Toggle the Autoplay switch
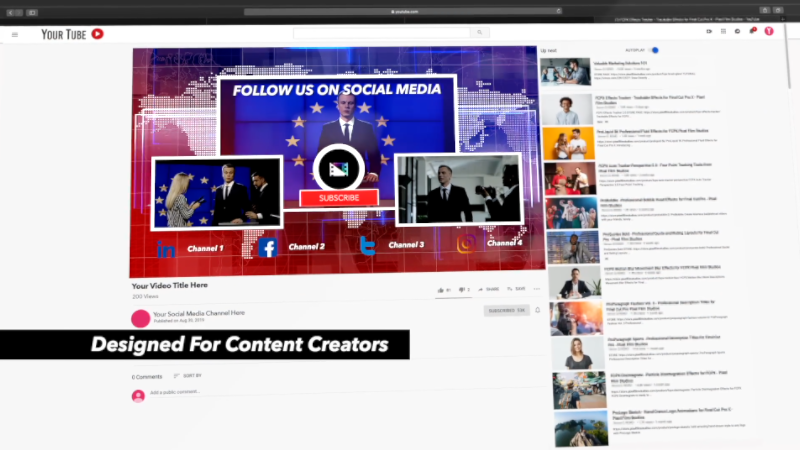The width and height of the screenshot is (800, 450). click(654, 50)
